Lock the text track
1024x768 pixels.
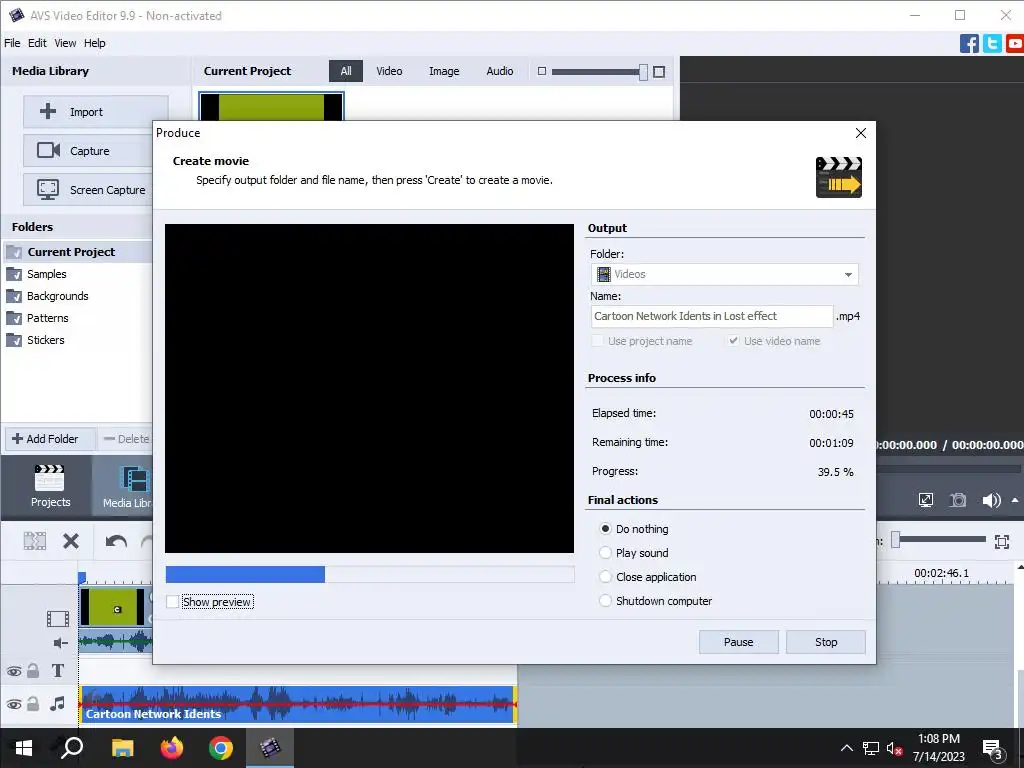[33, 671]
